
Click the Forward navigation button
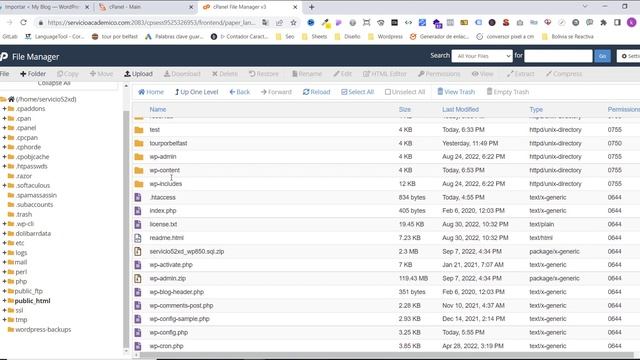tap(276, 92)
